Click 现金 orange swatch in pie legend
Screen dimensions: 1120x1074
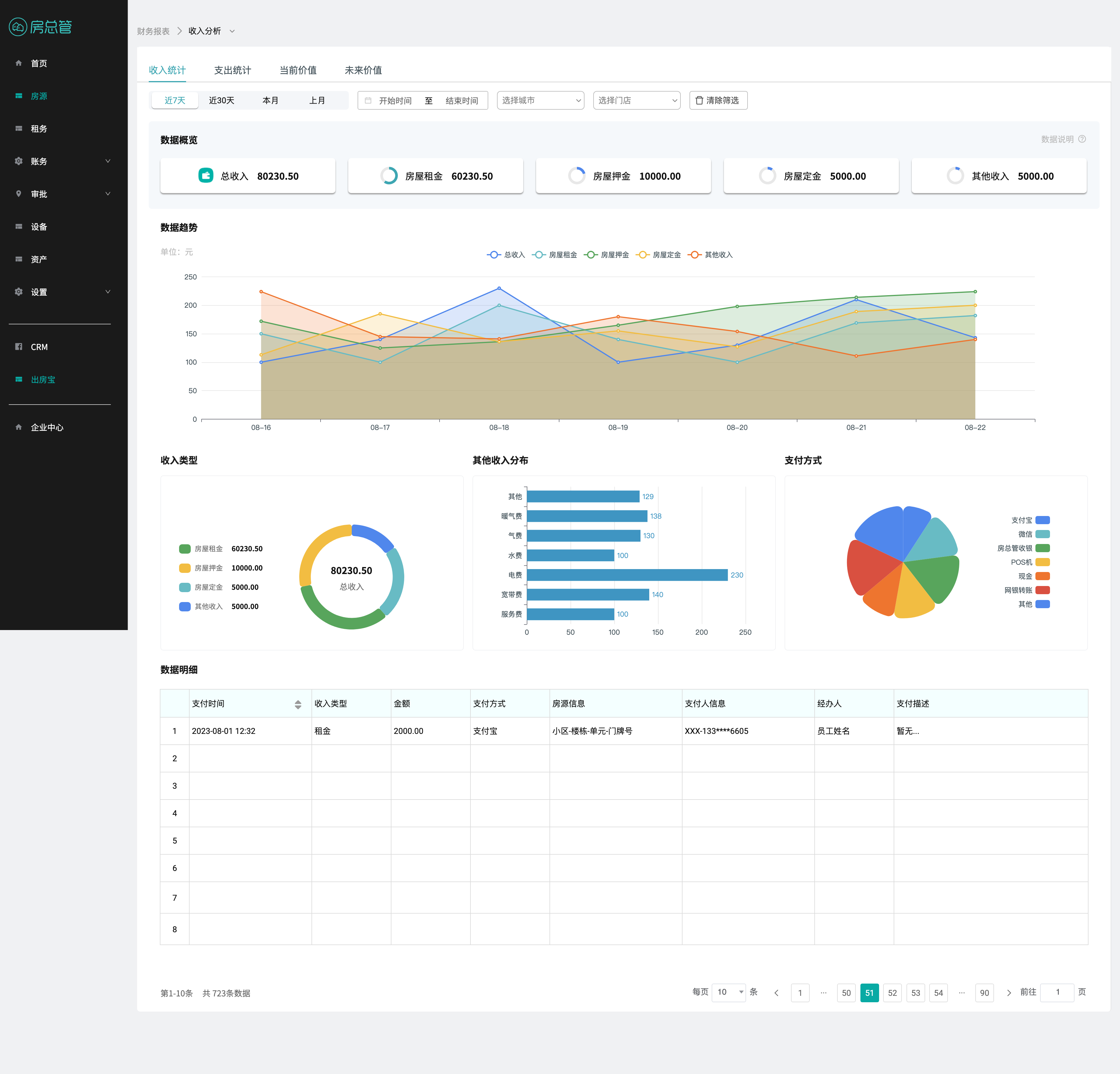click(x=1043, y=576)
